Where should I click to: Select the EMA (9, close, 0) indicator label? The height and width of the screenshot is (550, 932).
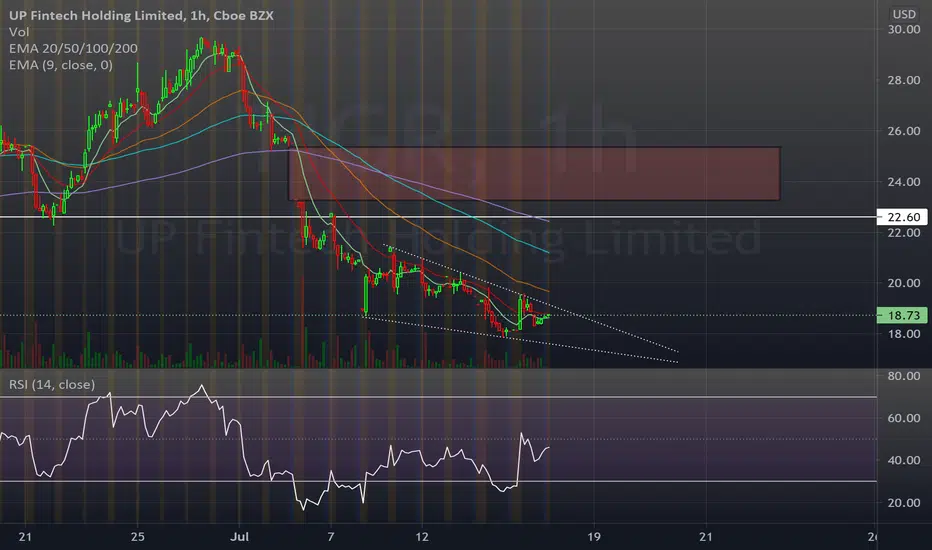61,65
